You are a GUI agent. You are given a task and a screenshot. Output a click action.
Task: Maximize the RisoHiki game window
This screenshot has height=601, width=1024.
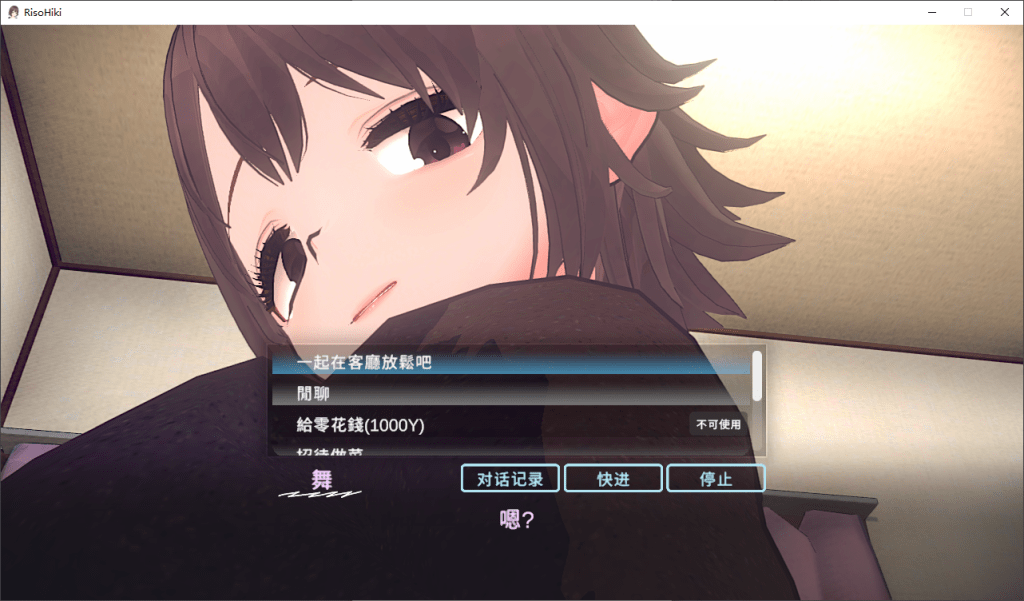(x=968, y=12)
